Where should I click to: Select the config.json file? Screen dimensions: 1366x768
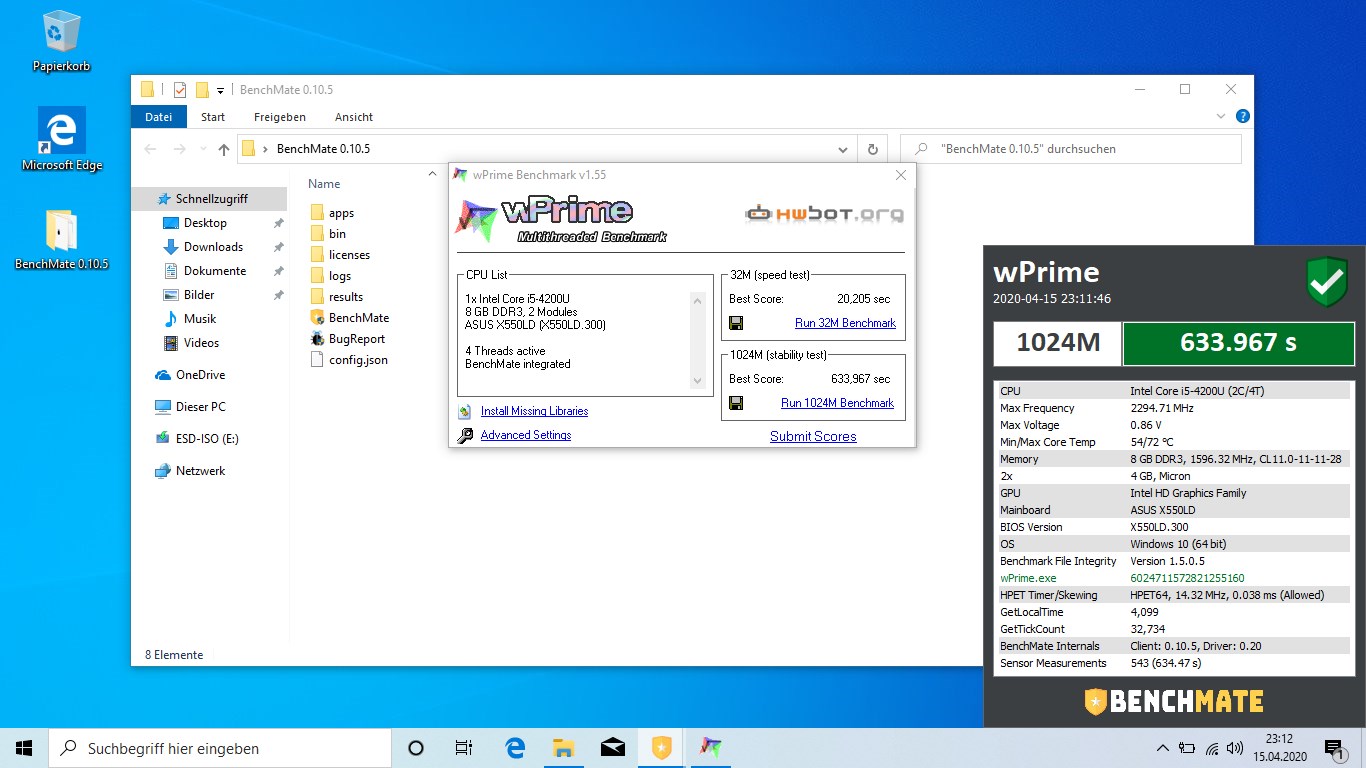pos(349,359)
